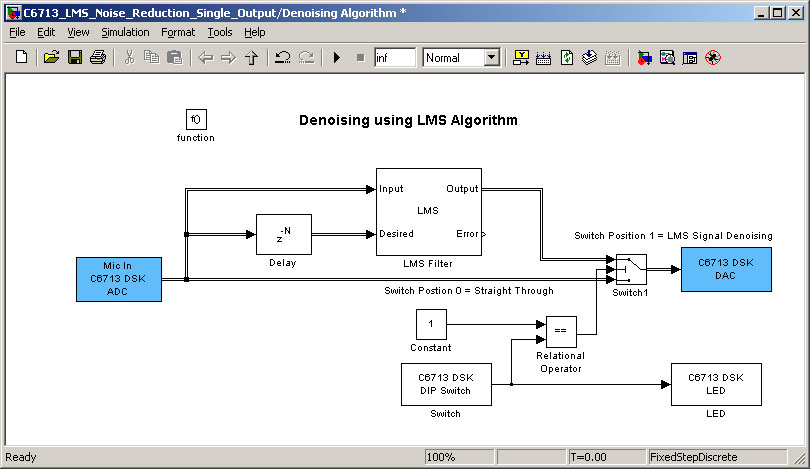Open the Tools menu
The image size is (810, 469).
point(219,32)
